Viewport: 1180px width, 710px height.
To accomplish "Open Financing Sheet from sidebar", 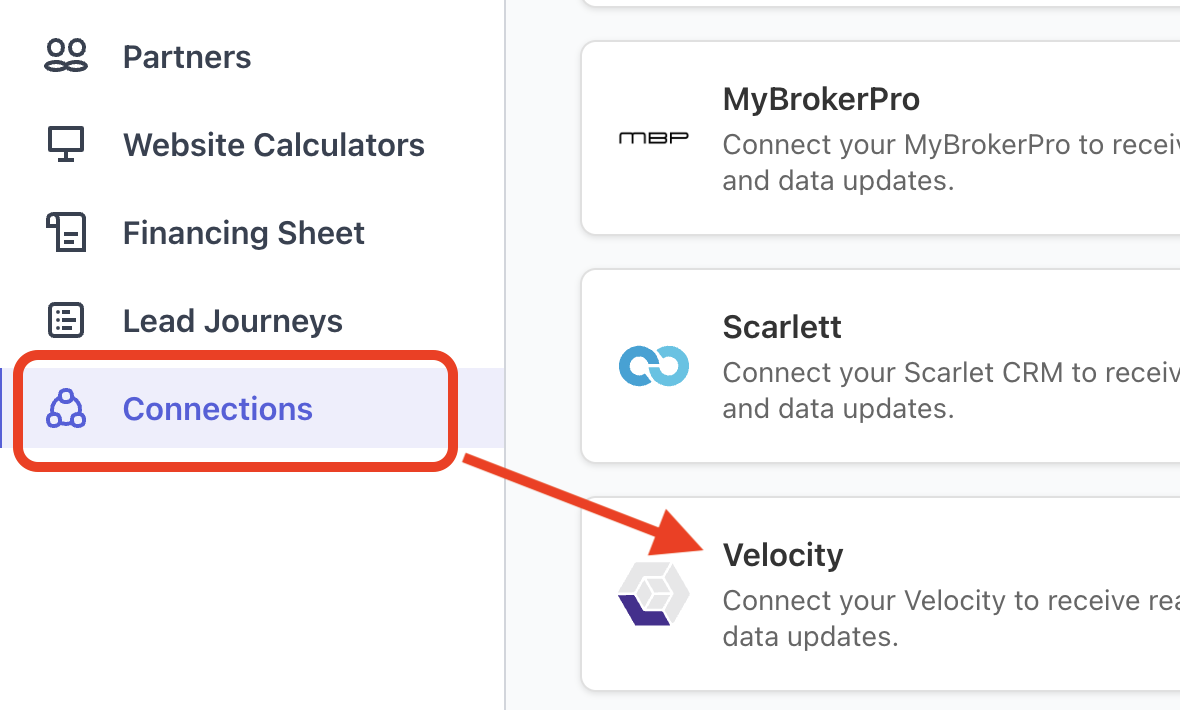I will [x=243, y=233].
